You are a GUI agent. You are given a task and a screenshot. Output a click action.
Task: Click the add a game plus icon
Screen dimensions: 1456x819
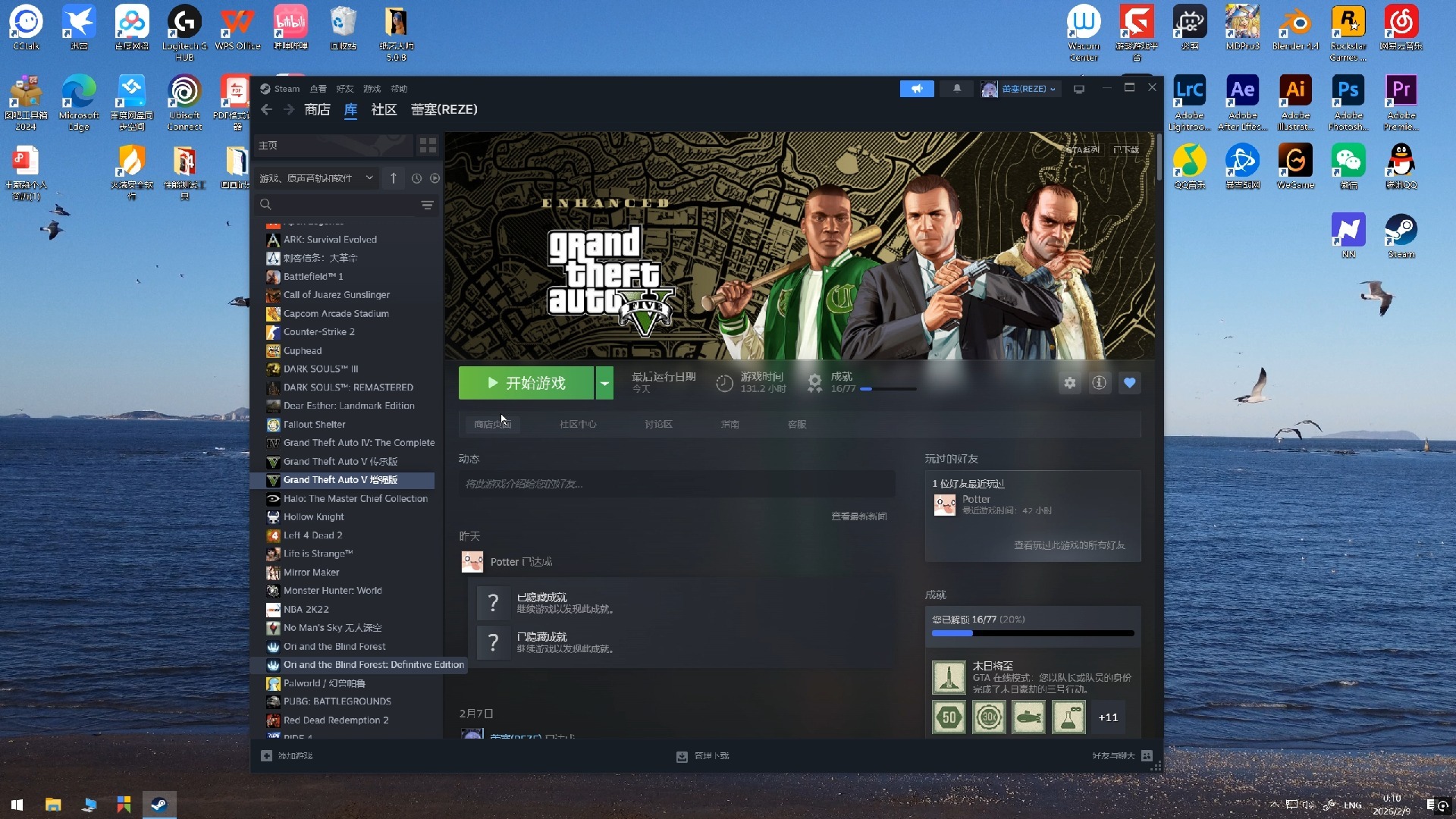pos(266,756)
